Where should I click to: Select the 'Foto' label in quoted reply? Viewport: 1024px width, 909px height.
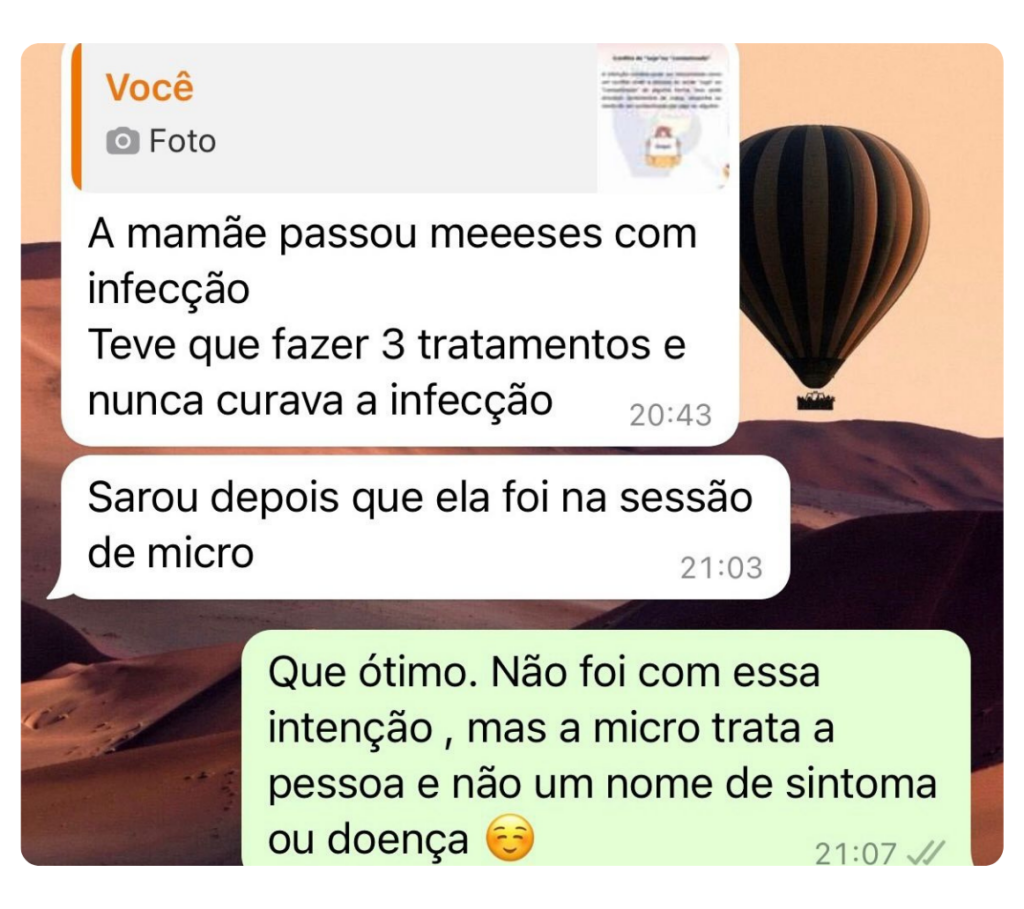[182, 141]
